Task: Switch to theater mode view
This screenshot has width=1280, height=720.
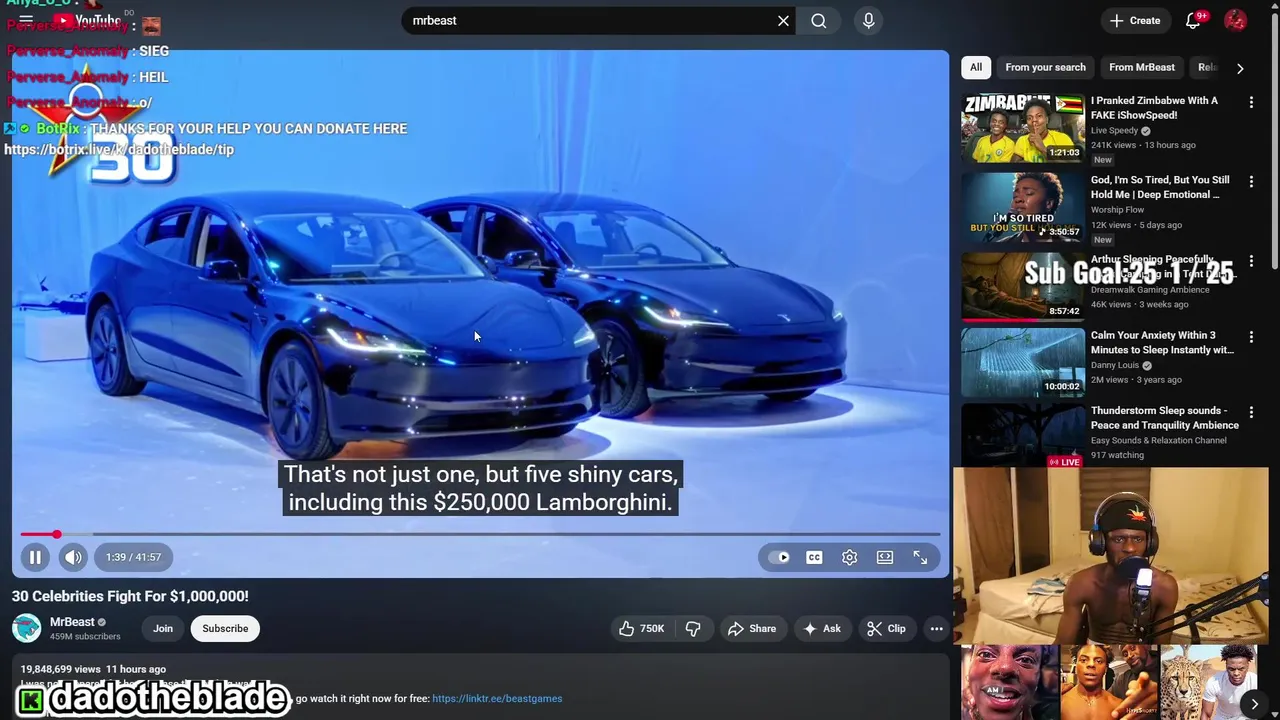Action: coord(885,557)
